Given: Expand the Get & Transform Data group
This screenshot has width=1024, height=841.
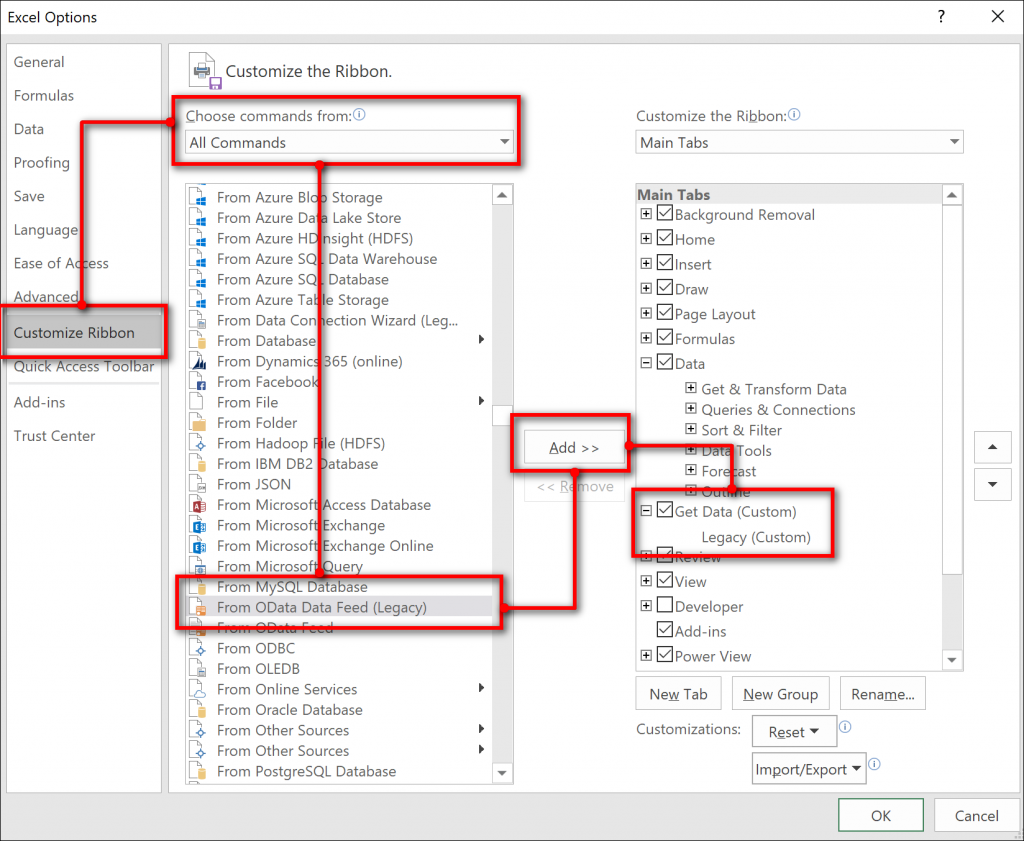Looking at the screenshot, I should pos(690,389).
